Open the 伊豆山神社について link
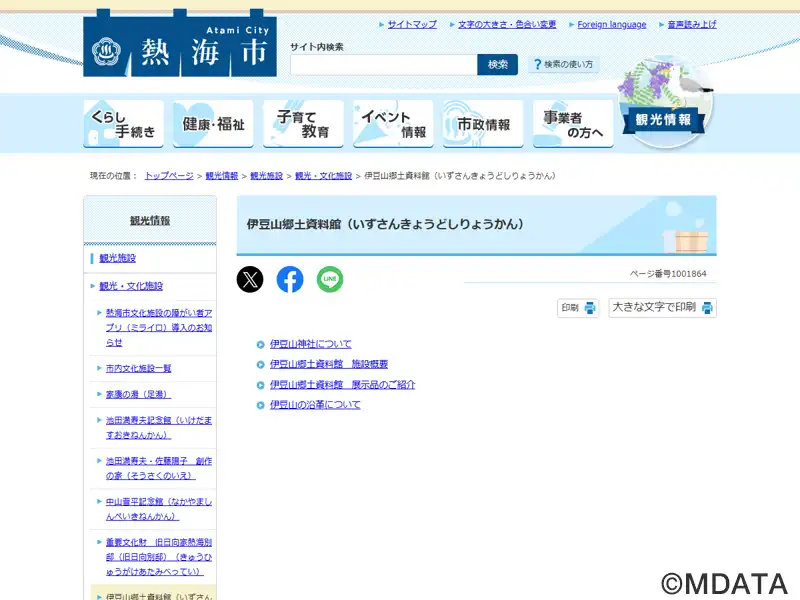 pyautogui.click(x=310, y=344)
